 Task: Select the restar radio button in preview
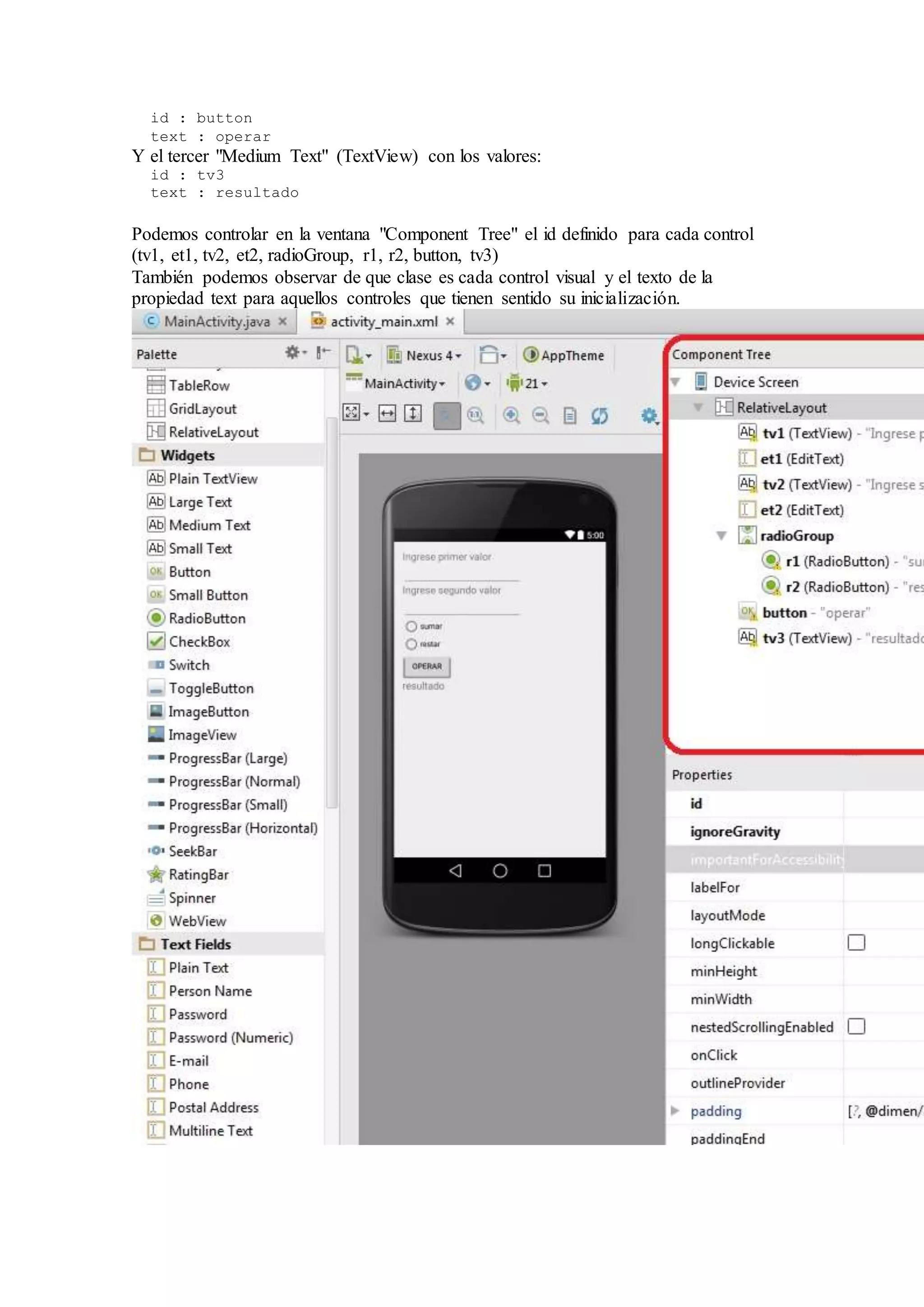411,644
